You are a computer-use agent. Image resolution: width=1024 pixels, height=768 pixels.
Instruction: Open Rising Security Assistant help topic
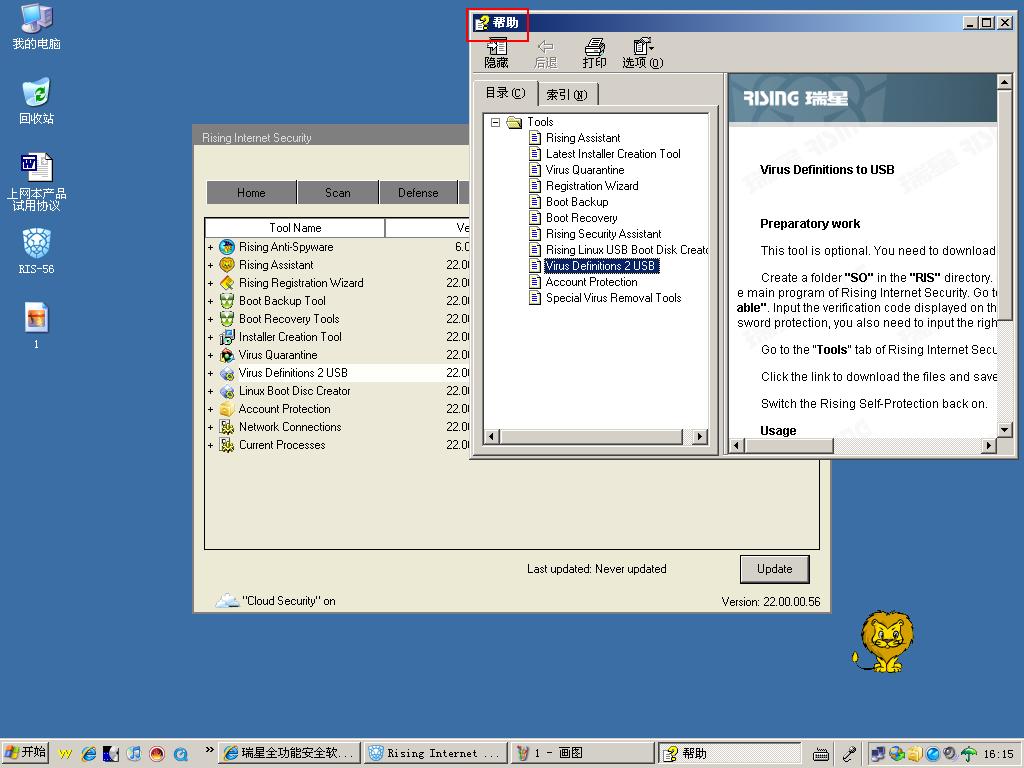tap(603, 234)
